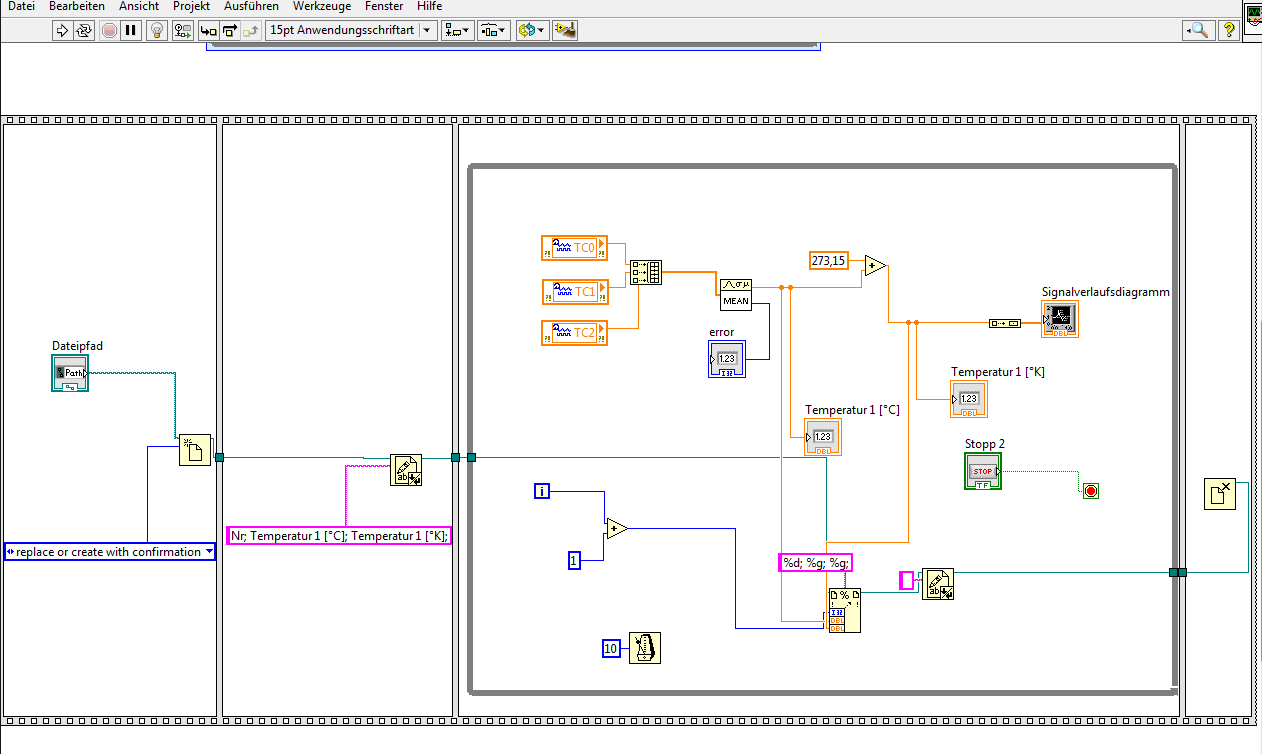Image resolution: width=1262 pixels, height=754 pixels.
Task: Open the Datei menu
Action: point(21,6)
